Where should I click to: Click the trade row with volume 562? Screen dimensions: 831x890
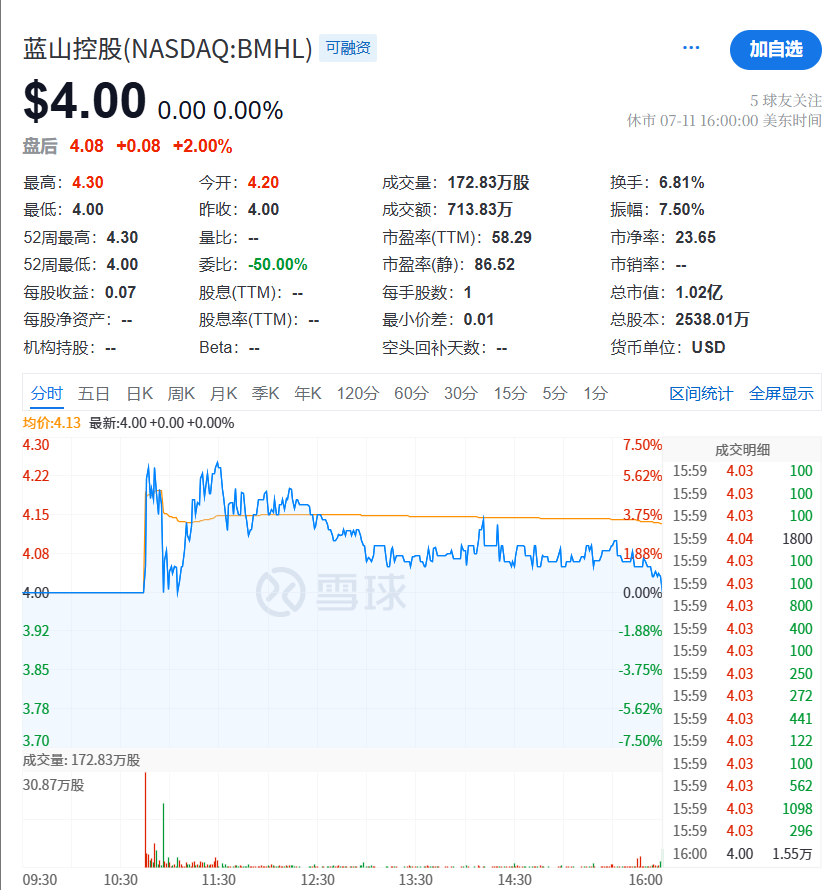point(742,786)
